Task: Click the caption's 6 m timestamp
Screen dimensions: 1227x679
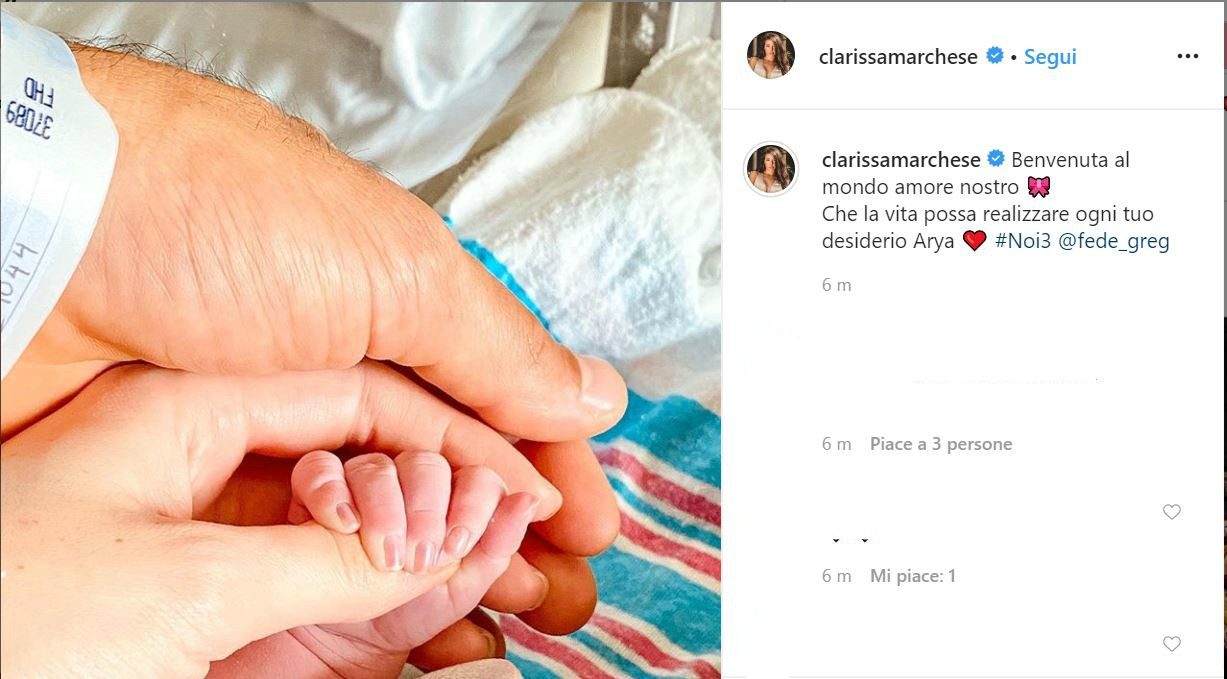Action: coord(837,285)
